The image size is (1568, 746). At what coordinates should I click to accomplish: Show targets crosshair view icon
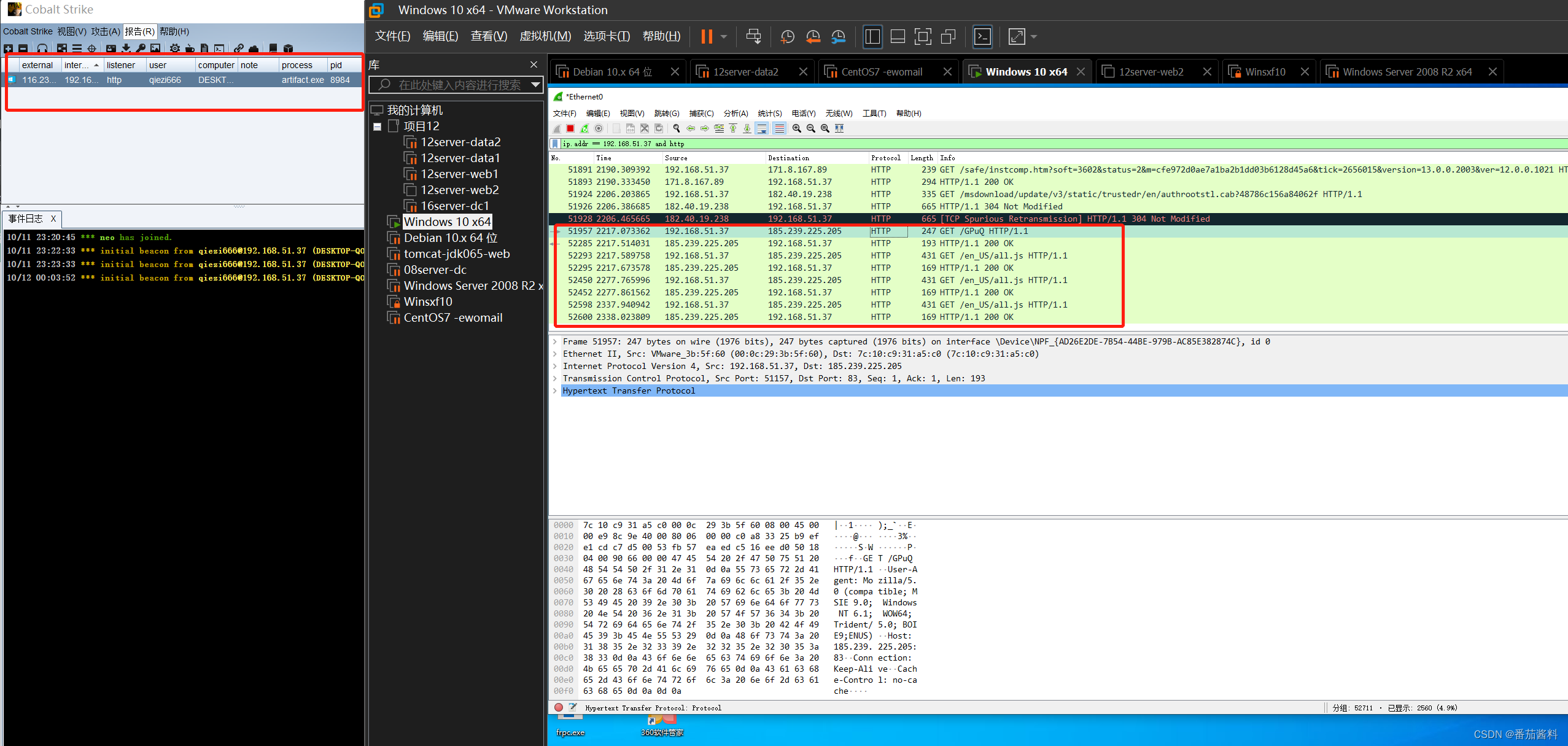(x=91, y=49)
